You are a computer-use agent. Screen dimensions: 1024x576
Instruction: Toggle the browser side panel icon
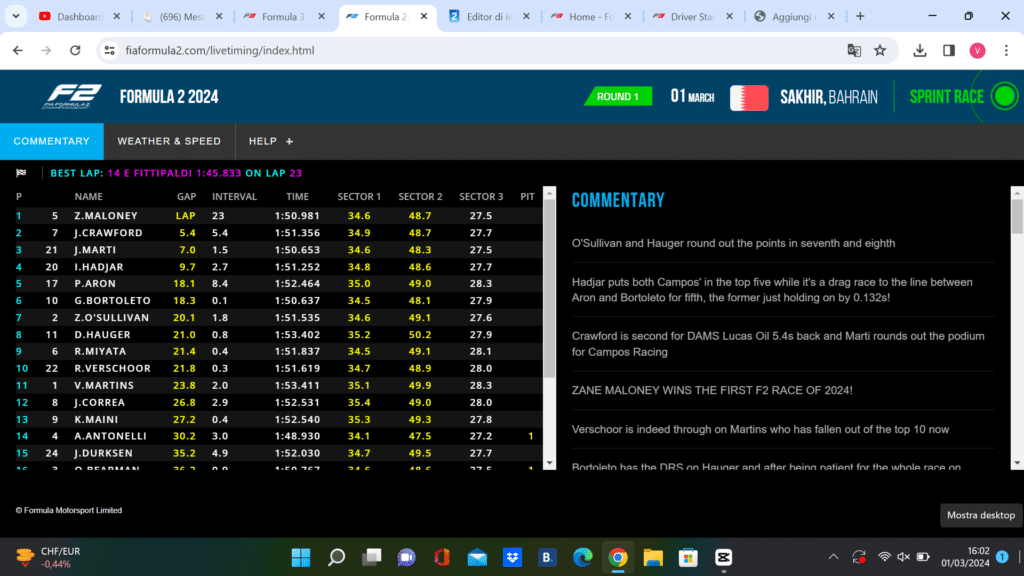point(949,50)
